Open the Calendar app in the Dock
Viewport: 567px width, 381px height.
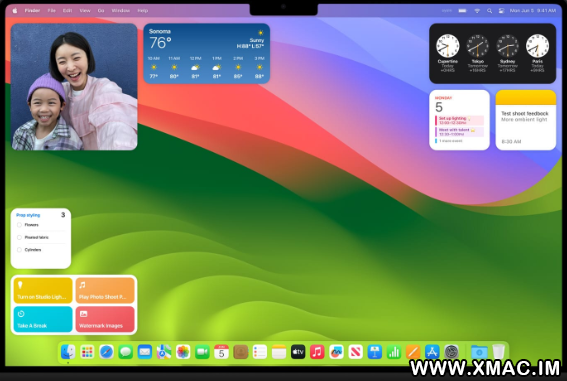pos(221,352)
